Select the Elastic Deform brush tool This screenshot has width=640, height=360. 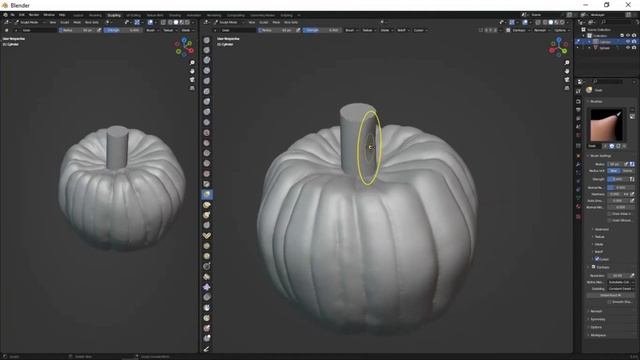click(x=207, y=205)
